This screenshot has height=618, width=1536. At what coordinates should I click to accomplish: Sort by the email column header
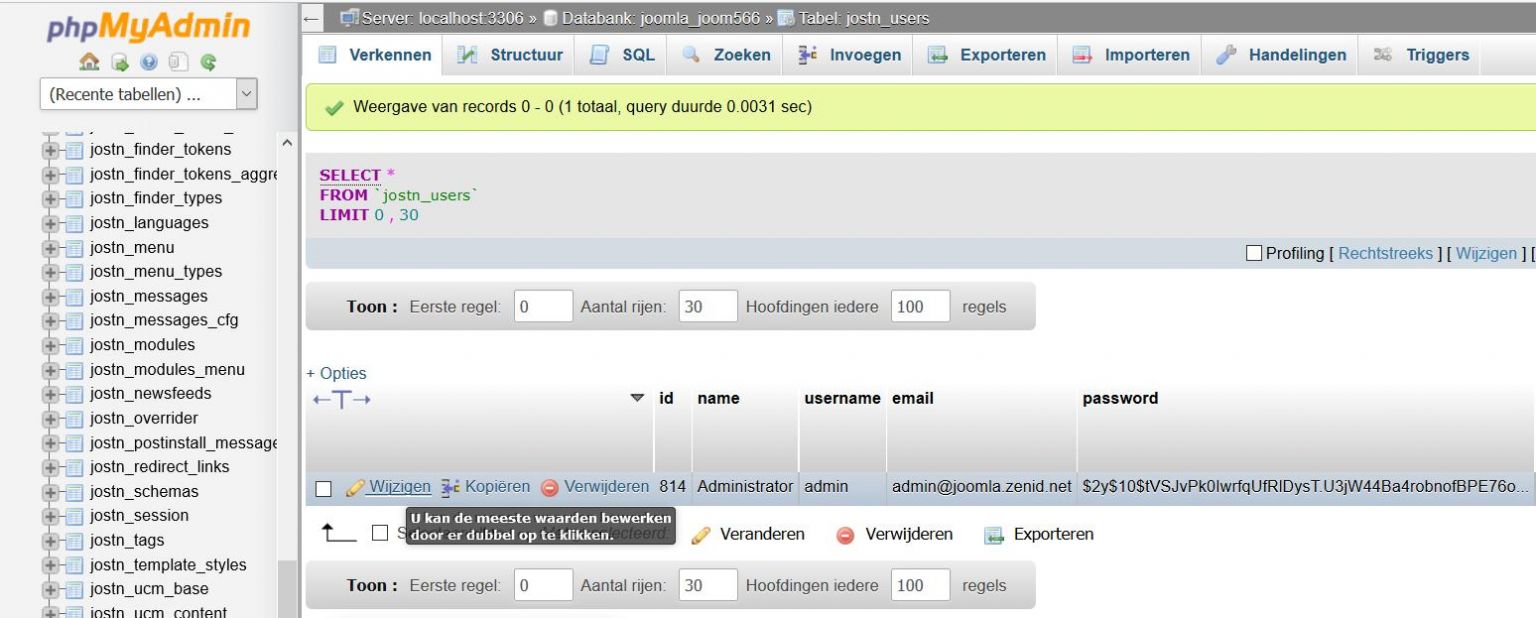(x=912, y=398)
